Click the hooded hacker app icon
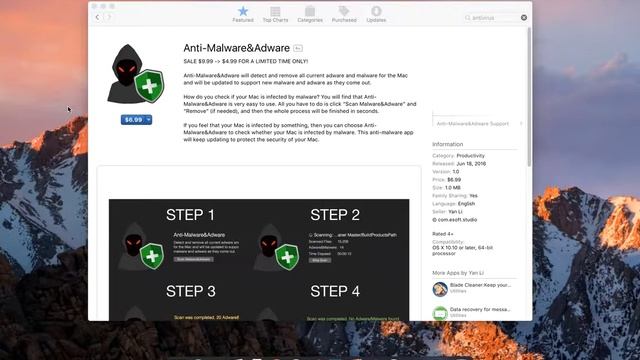 pyautogui.click(x=136, y=74)
